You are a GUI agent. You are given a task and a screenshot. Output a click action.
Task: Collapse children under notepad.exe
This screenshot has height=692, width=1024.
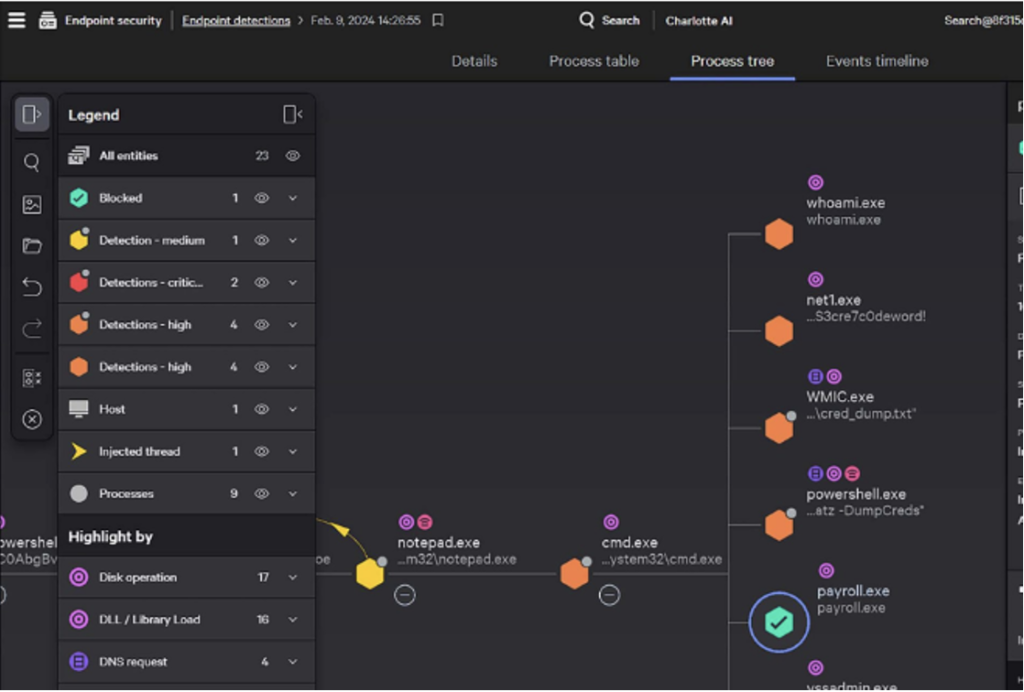(405, 595)
